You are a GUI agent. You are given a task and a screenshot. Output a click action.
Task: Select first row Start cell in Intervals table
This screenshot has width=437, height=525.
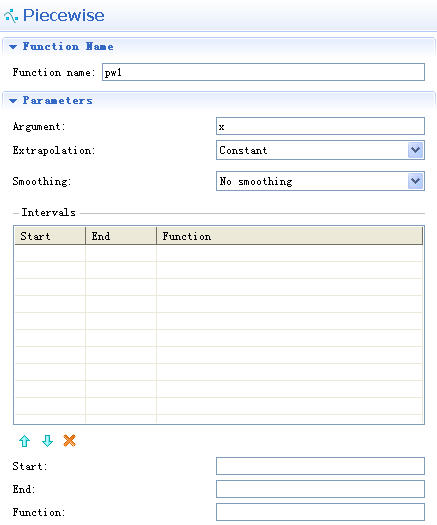50,253
